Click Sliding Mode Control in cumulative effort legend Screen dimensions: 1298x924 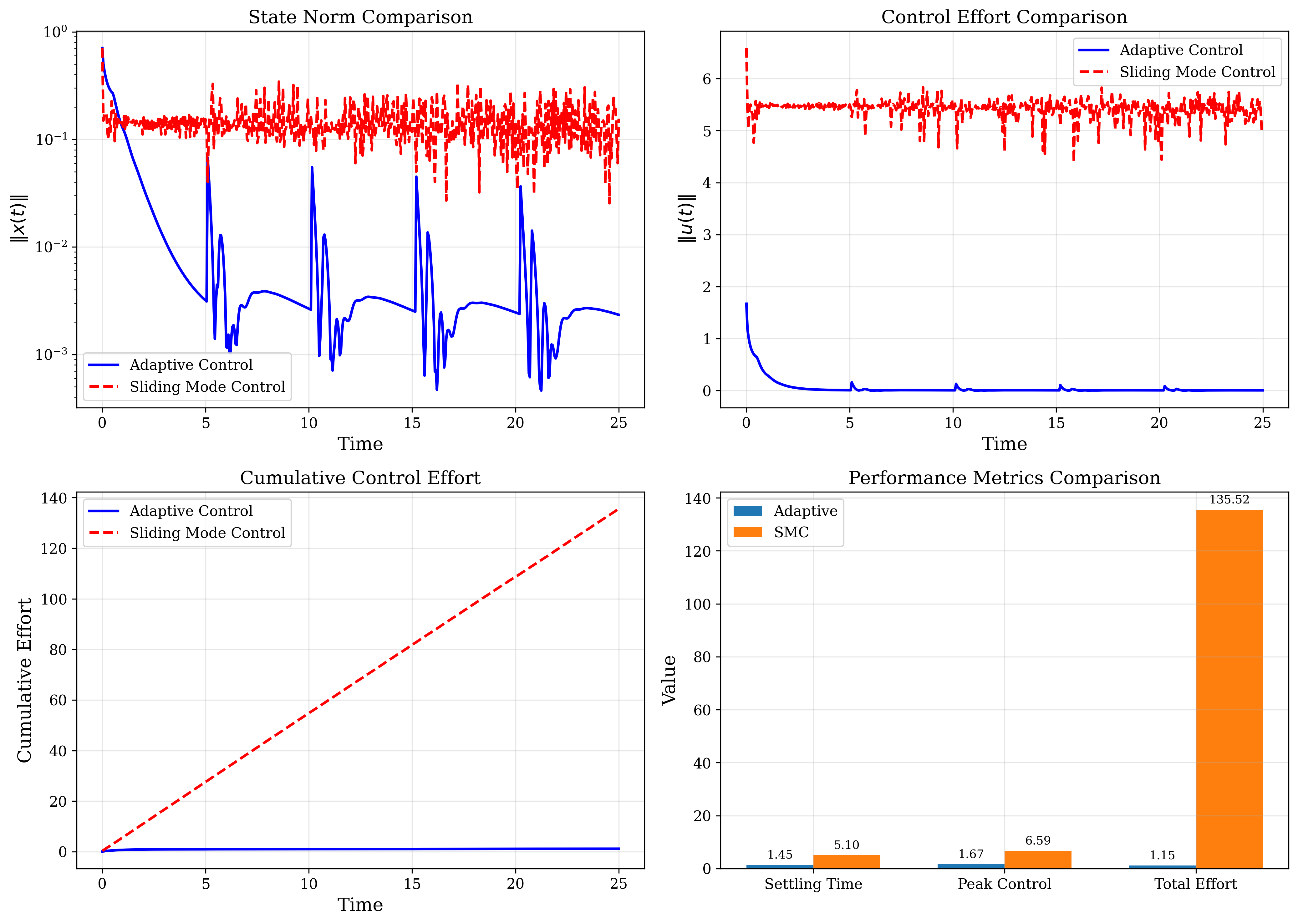(x=207, y=533)
